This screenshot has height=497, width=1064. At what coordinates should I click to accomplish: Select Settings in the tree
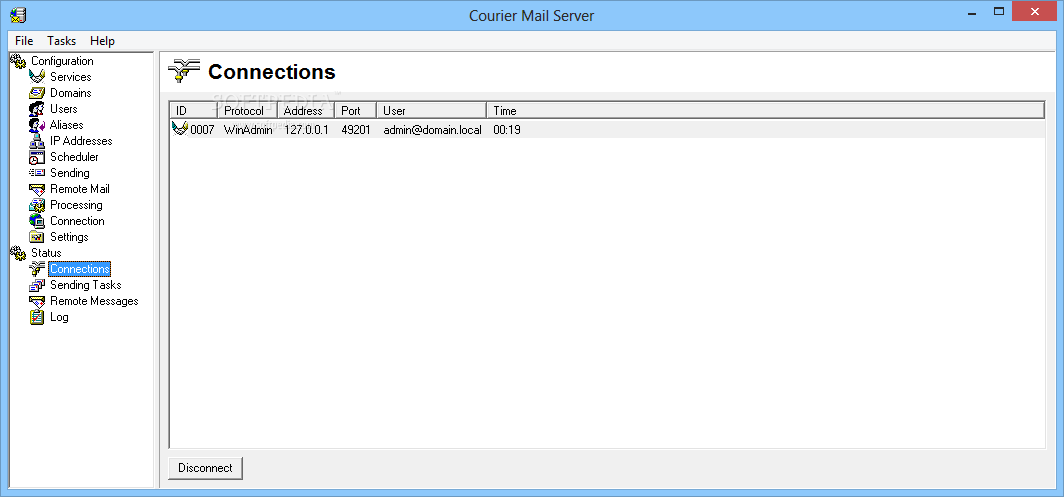[x=69, y=237]
